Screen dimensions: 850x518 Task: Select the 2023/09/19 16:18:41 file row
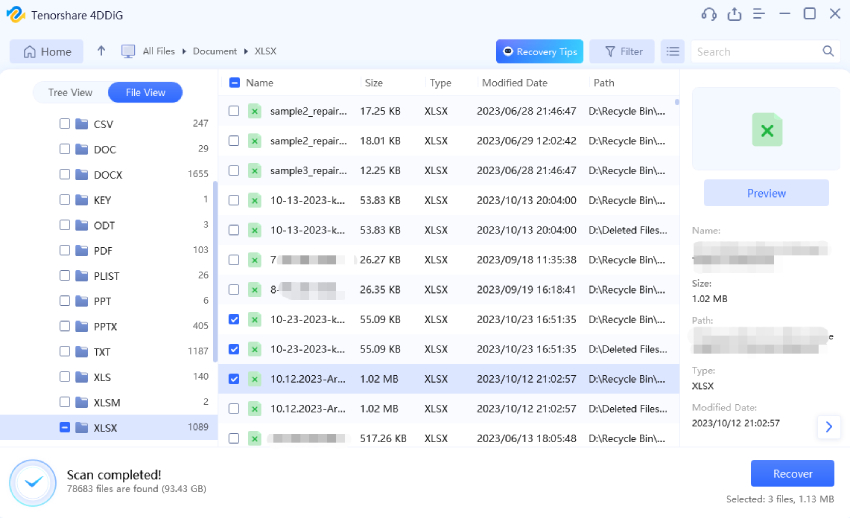pos(448,290)
